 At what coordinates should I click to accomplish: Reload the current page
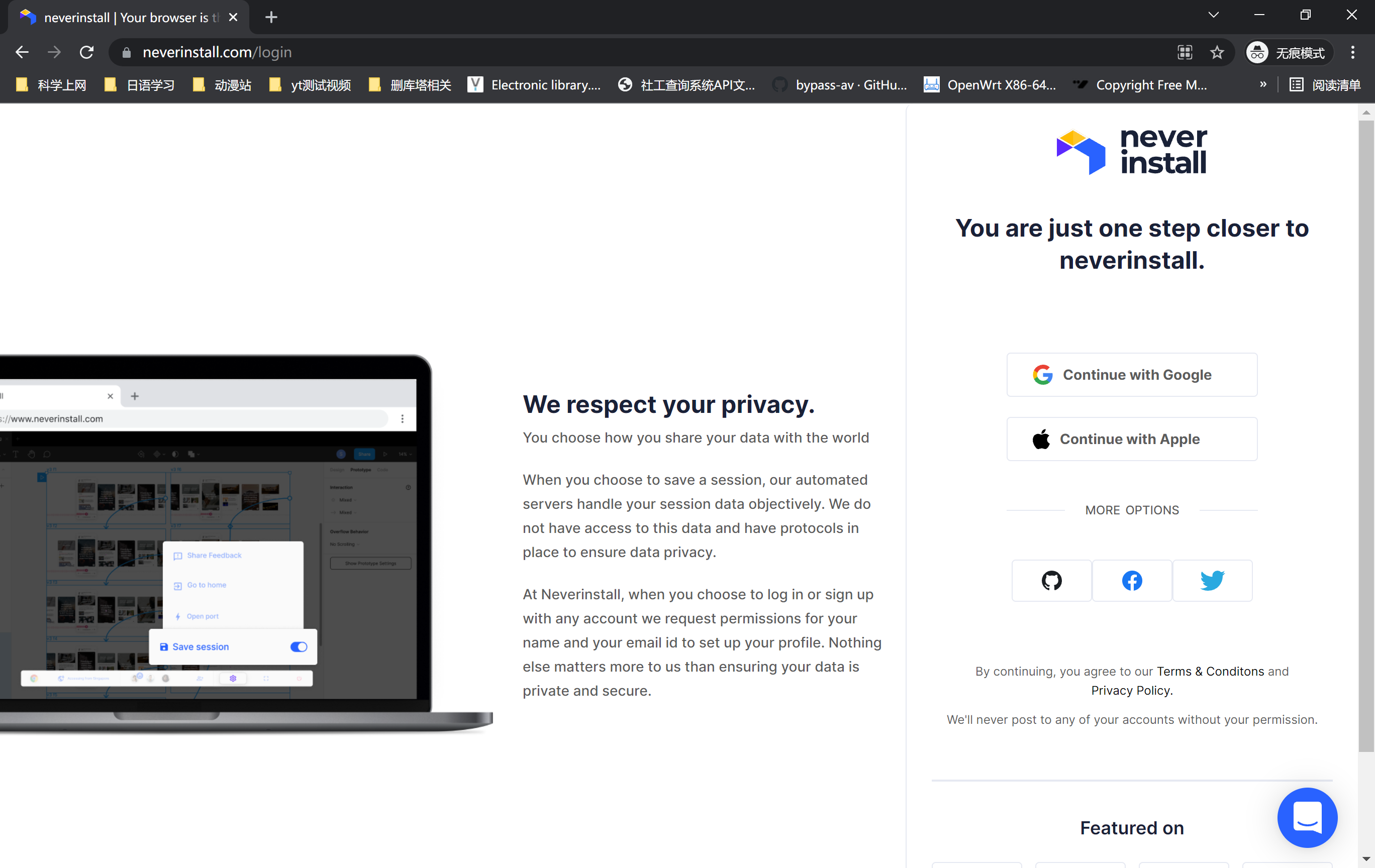[87, 53]
